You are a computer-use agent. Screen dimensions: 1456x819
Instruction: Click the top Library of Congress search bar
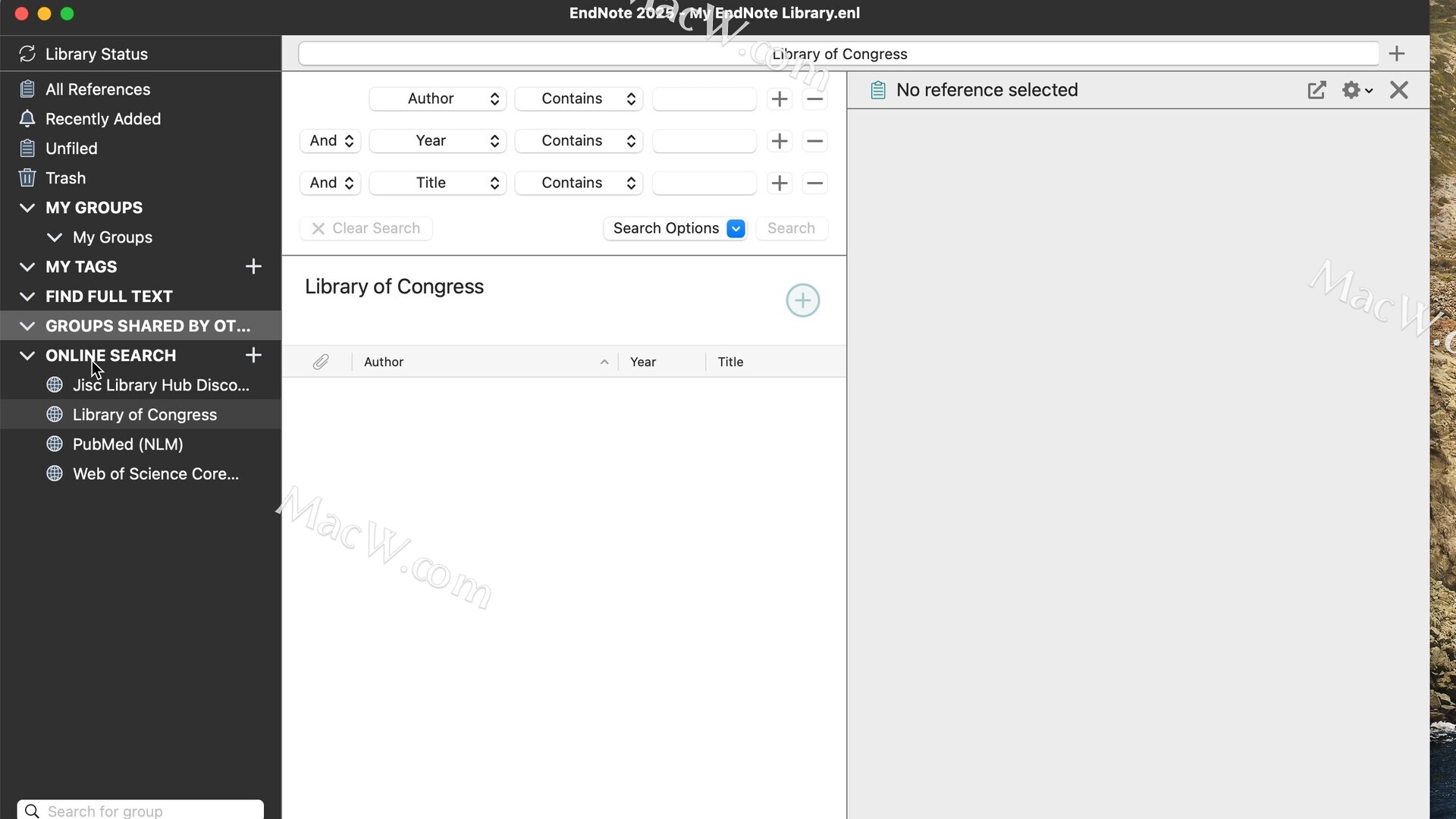coord(839,54)
